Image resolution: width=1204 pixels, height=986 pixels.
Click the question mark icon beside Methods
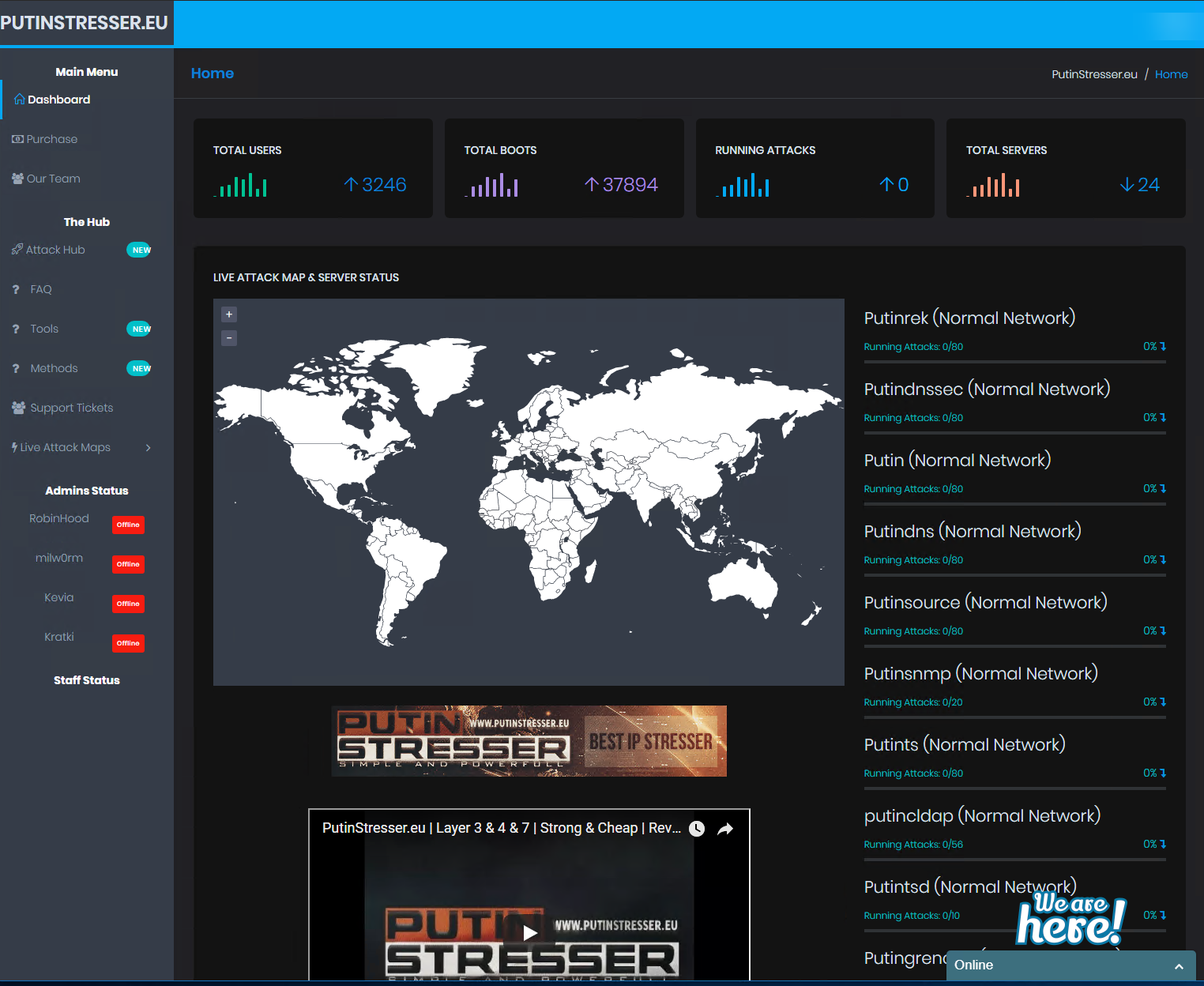coord(16,368)
